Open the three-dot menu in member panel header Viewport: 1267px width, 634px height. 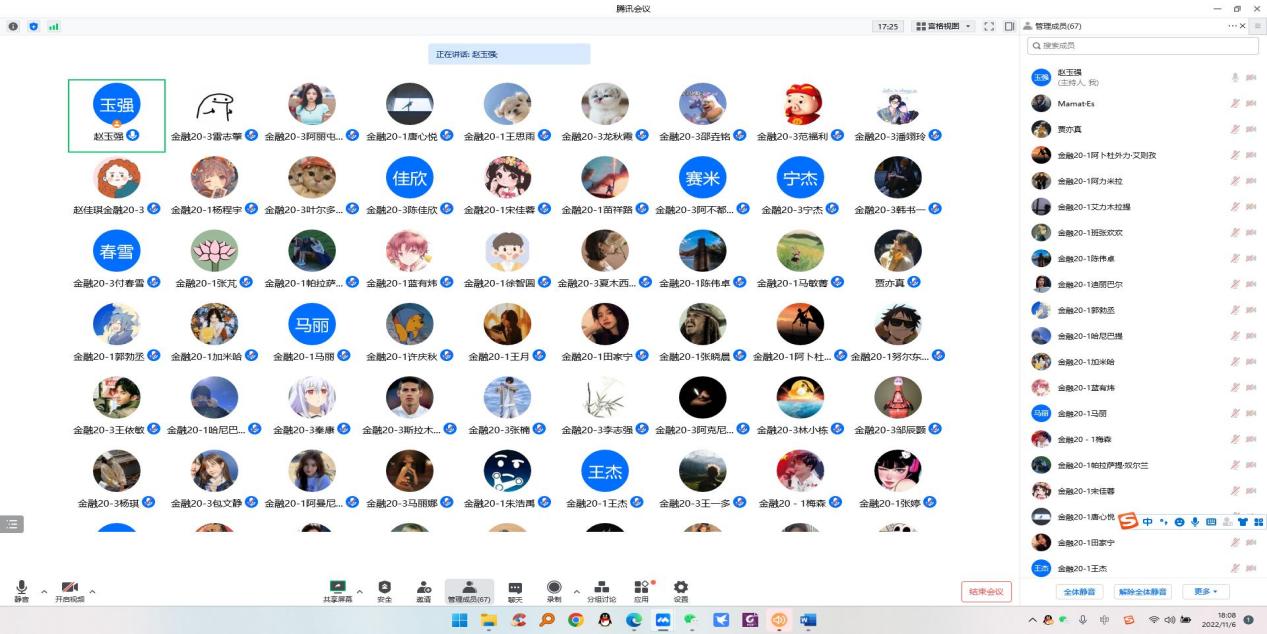pyautogui.click(x=1229, y=26)
